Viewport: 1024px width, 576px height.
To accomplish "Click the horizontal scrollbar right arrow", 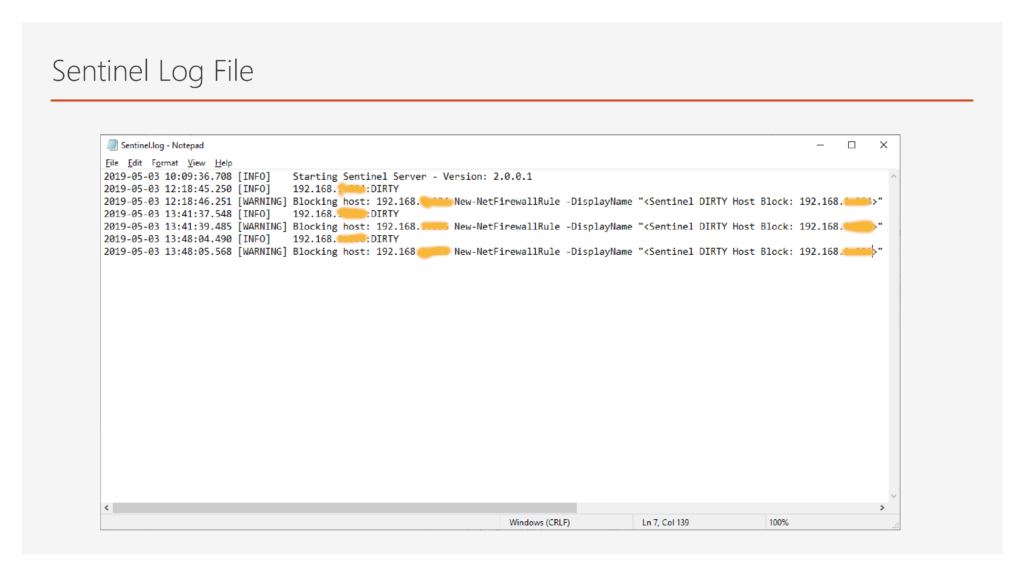I will pos(881,508).
